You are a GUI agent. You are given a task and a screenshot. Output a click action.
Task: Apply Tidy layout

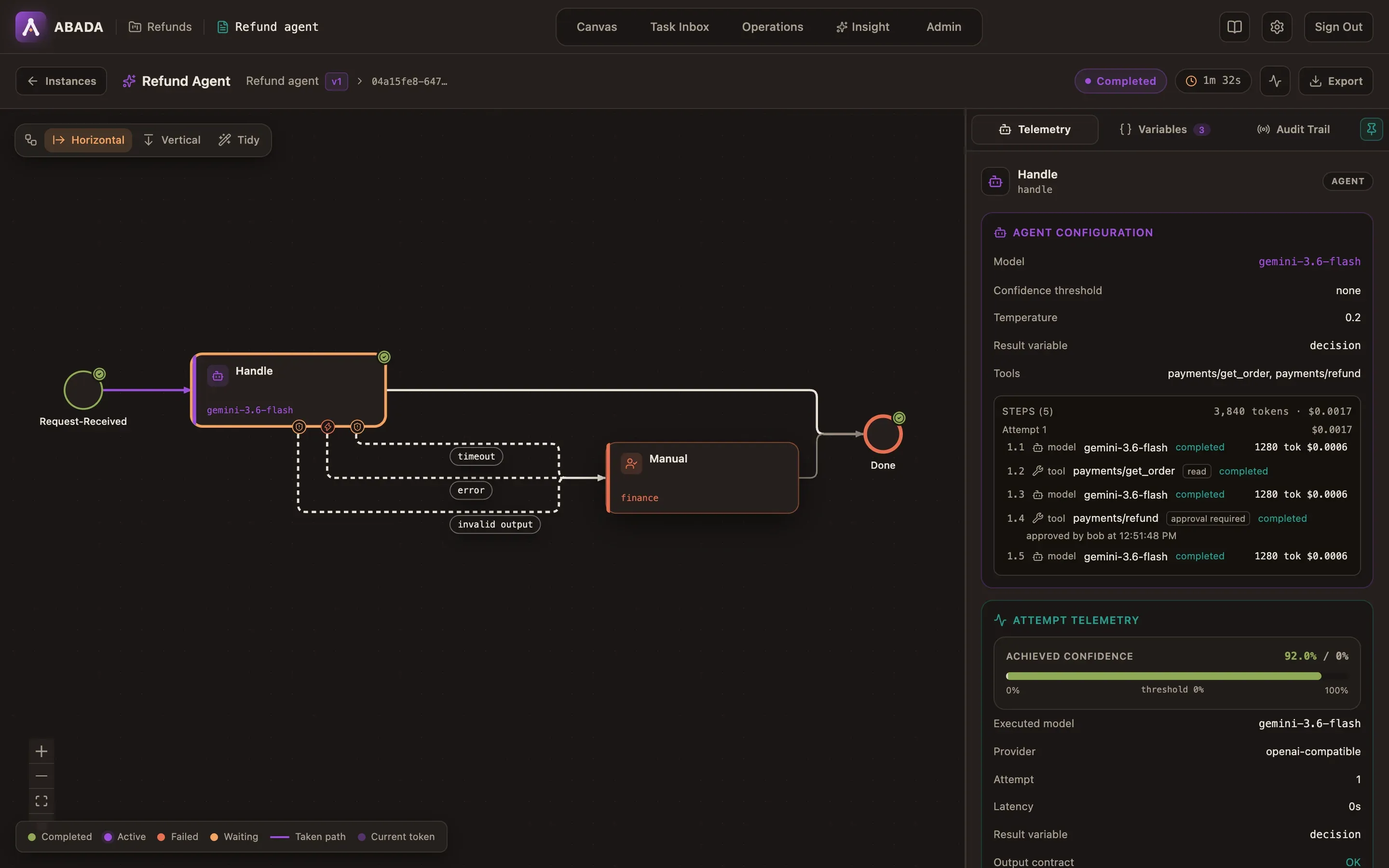coord(239,140)
